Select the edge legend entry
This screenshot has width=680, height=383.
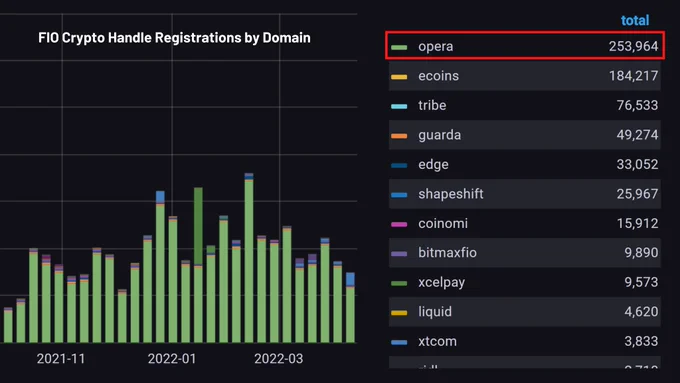[525, 164]
